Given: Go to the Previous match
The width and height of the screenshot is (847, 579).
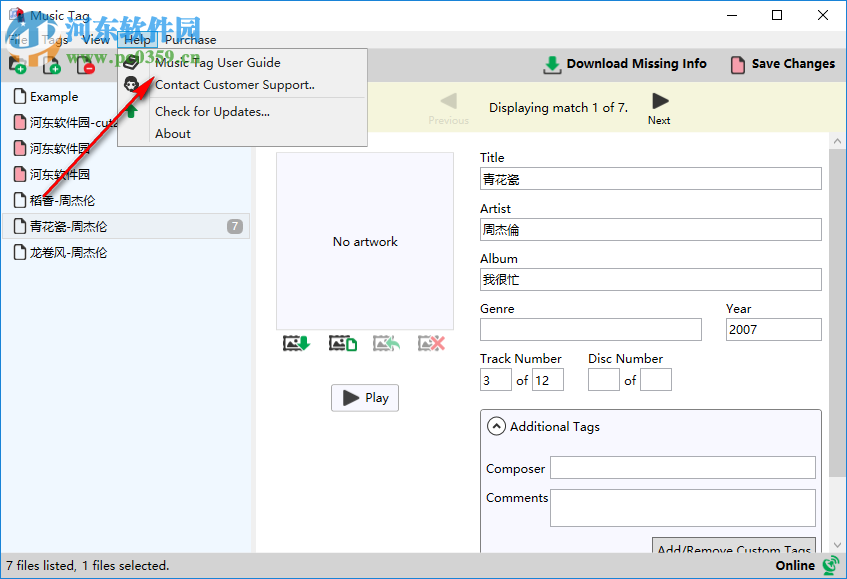Looking at the screenshot, I should coord(448,109).
